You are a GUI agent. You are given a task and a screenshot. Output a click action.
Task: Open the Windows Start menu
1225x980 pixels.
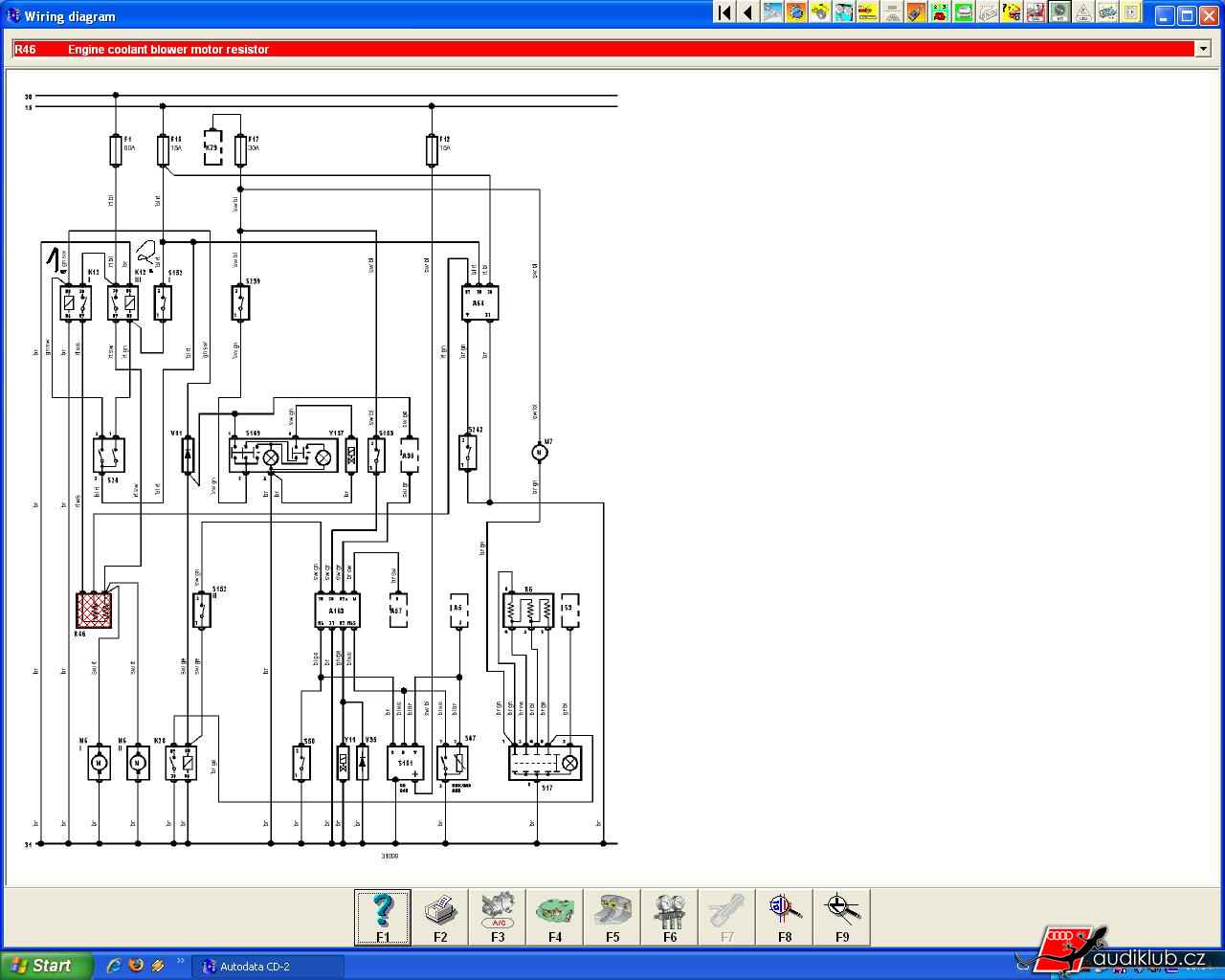pyautogui.click(x=46, y=966)
